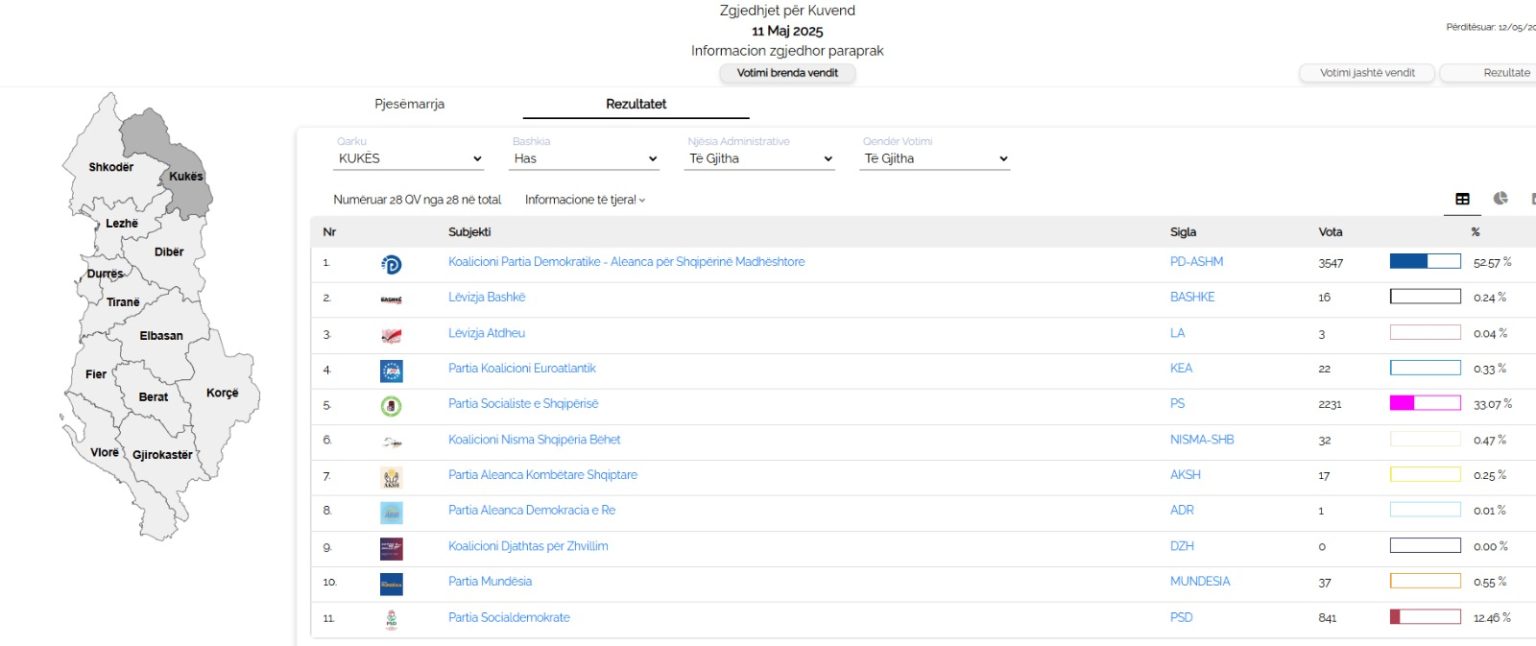Select Dibër region on the map
Viewport: 1536px width, 646px height.
pos(169,252)
